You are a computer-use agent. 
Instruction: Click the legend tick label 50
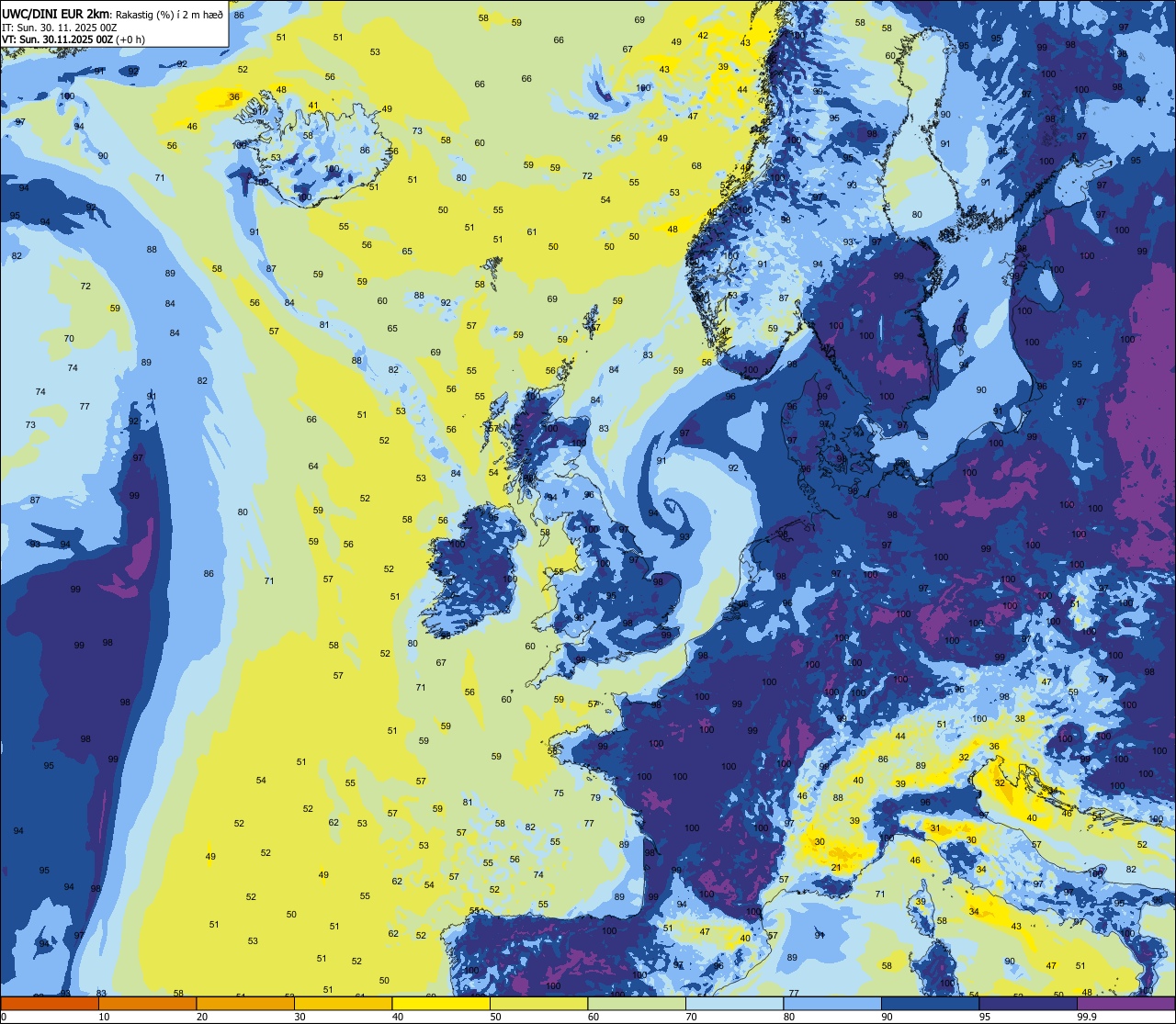point(495,1017)
